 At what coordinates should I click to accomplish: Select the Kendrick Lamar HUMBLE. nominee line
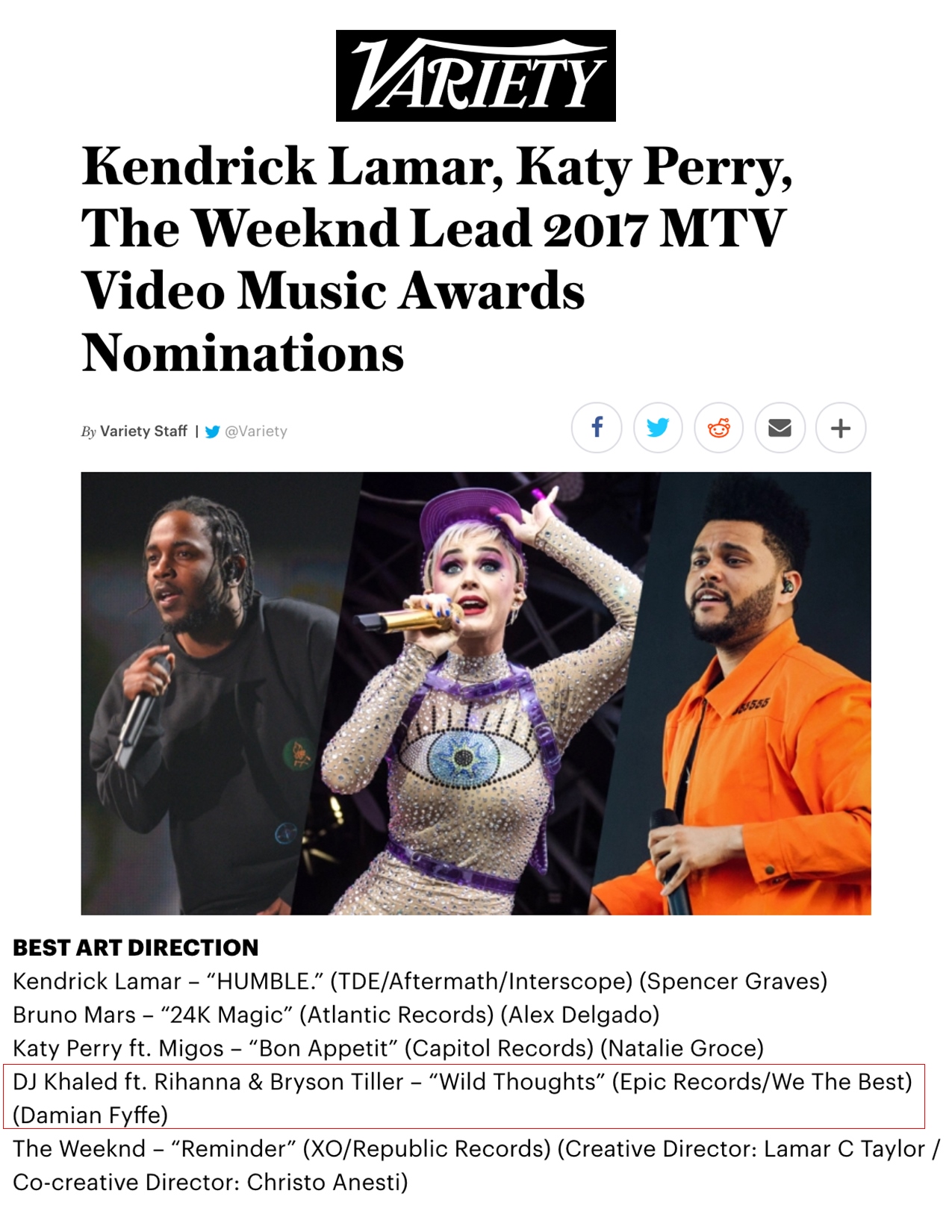420,981
